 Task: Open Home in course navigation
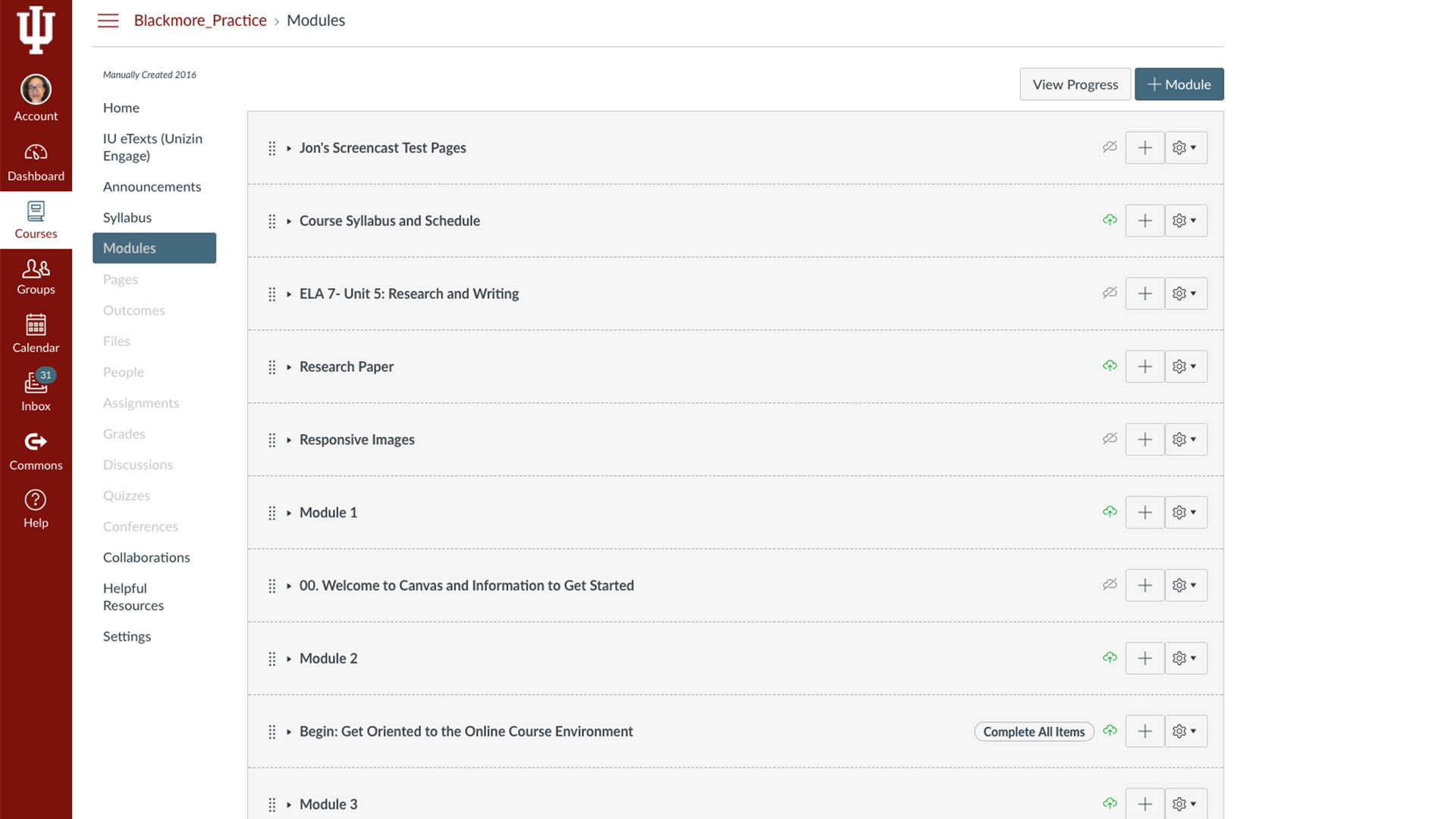[x=121, y=108]
